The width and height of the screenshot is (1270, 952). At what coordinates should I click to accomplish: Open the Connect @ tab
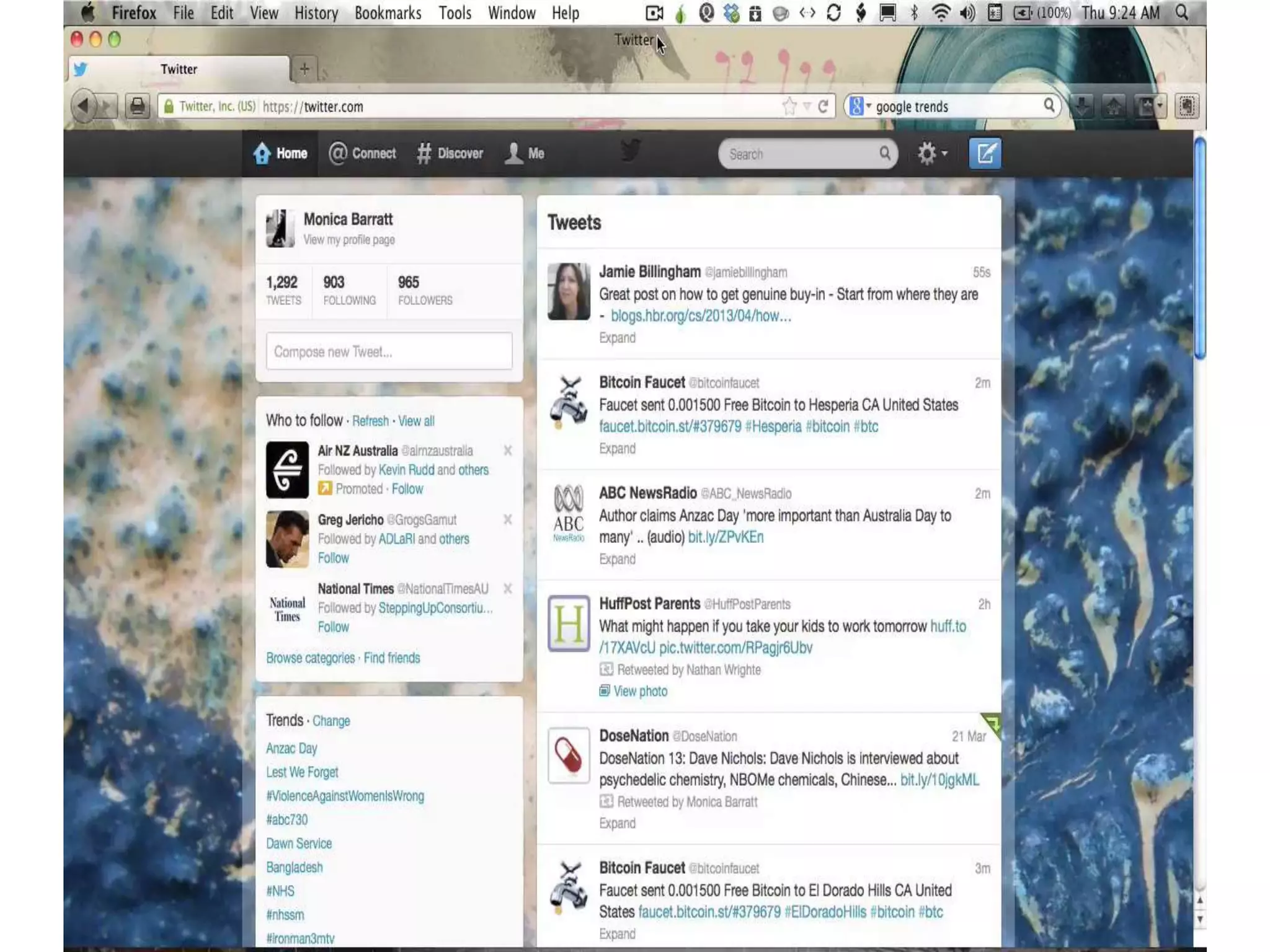(x=362, y=153)
